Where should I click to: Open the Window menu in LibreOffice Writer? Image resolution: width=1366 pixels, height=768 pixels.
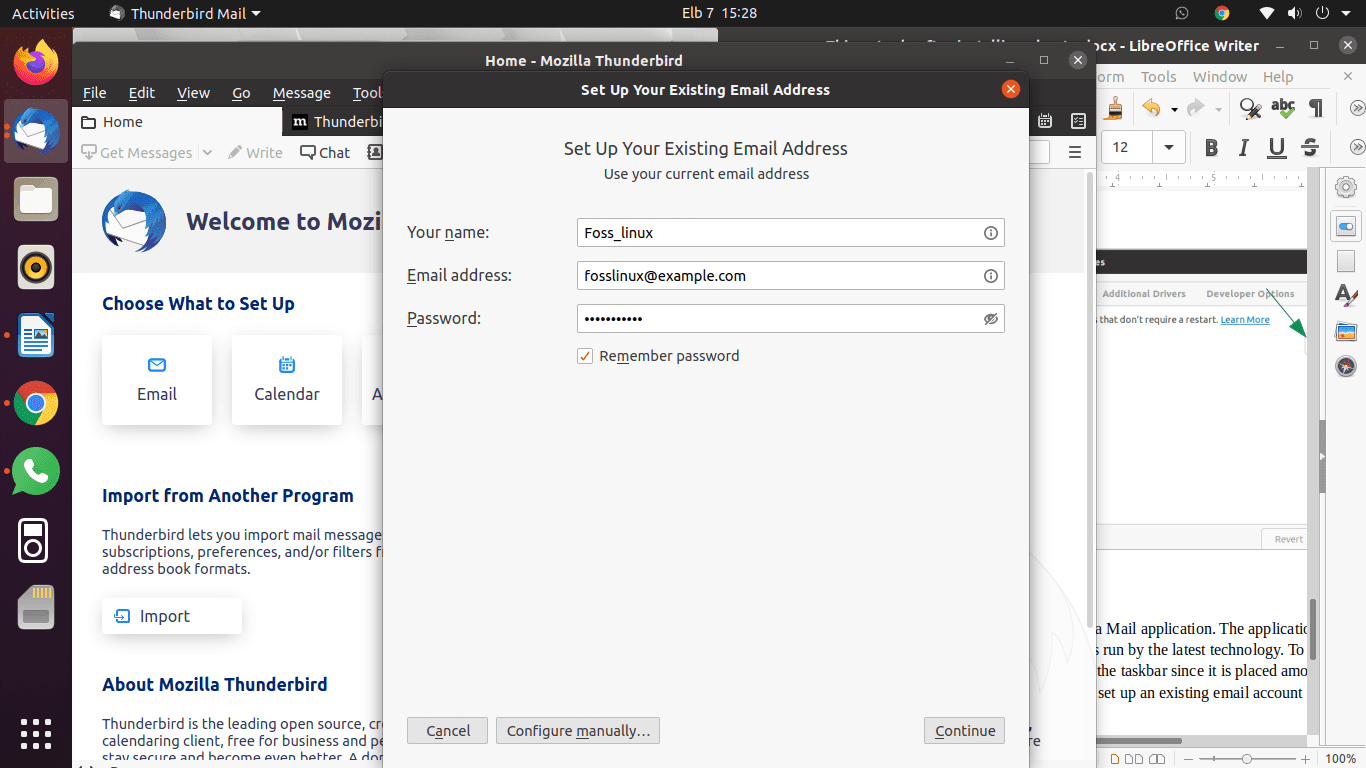pyautogui.click(x=1220, y=77)
